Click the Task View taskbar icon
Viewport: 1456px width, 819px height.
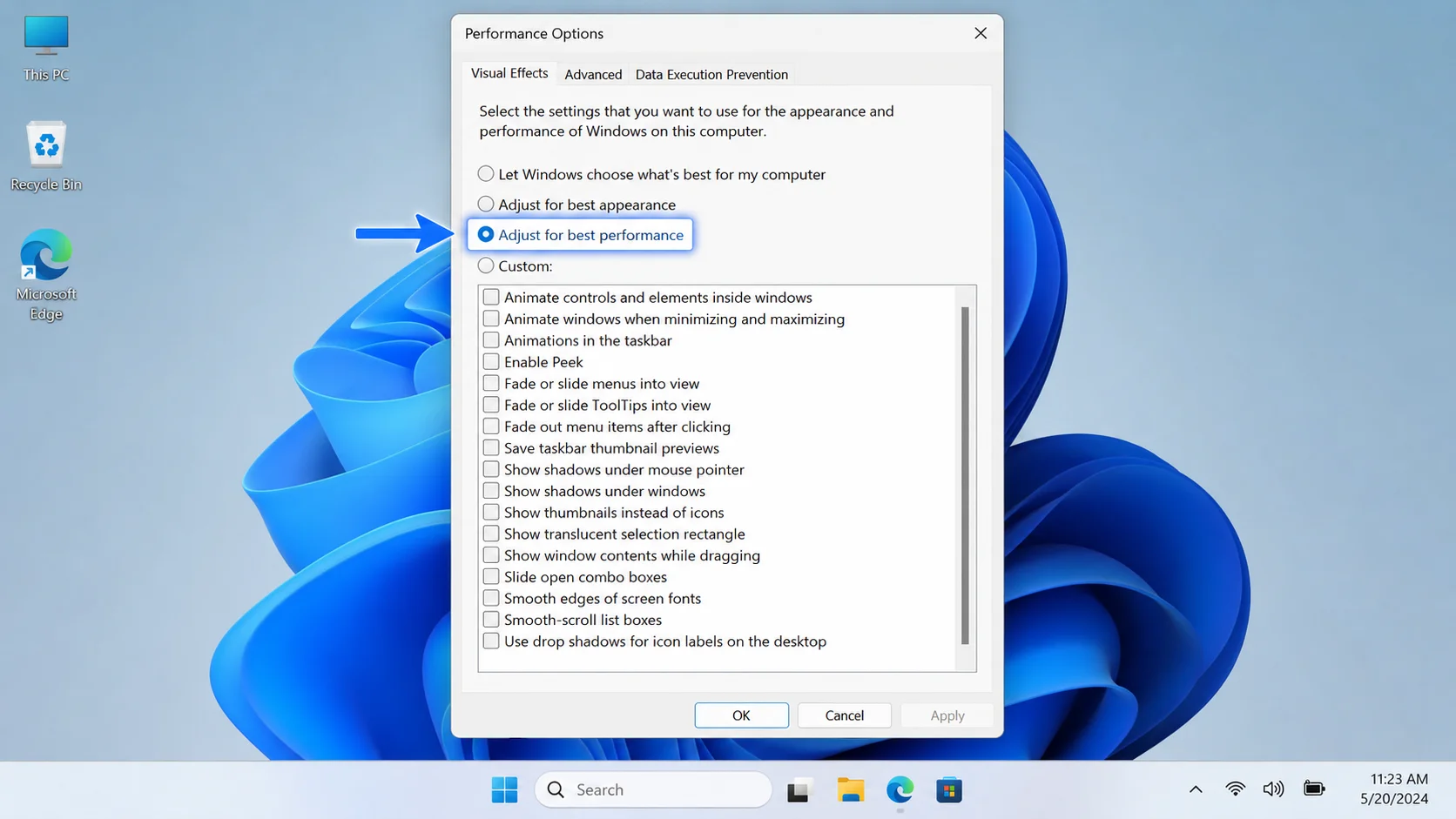pyautogui.click(x=799, y=790)
